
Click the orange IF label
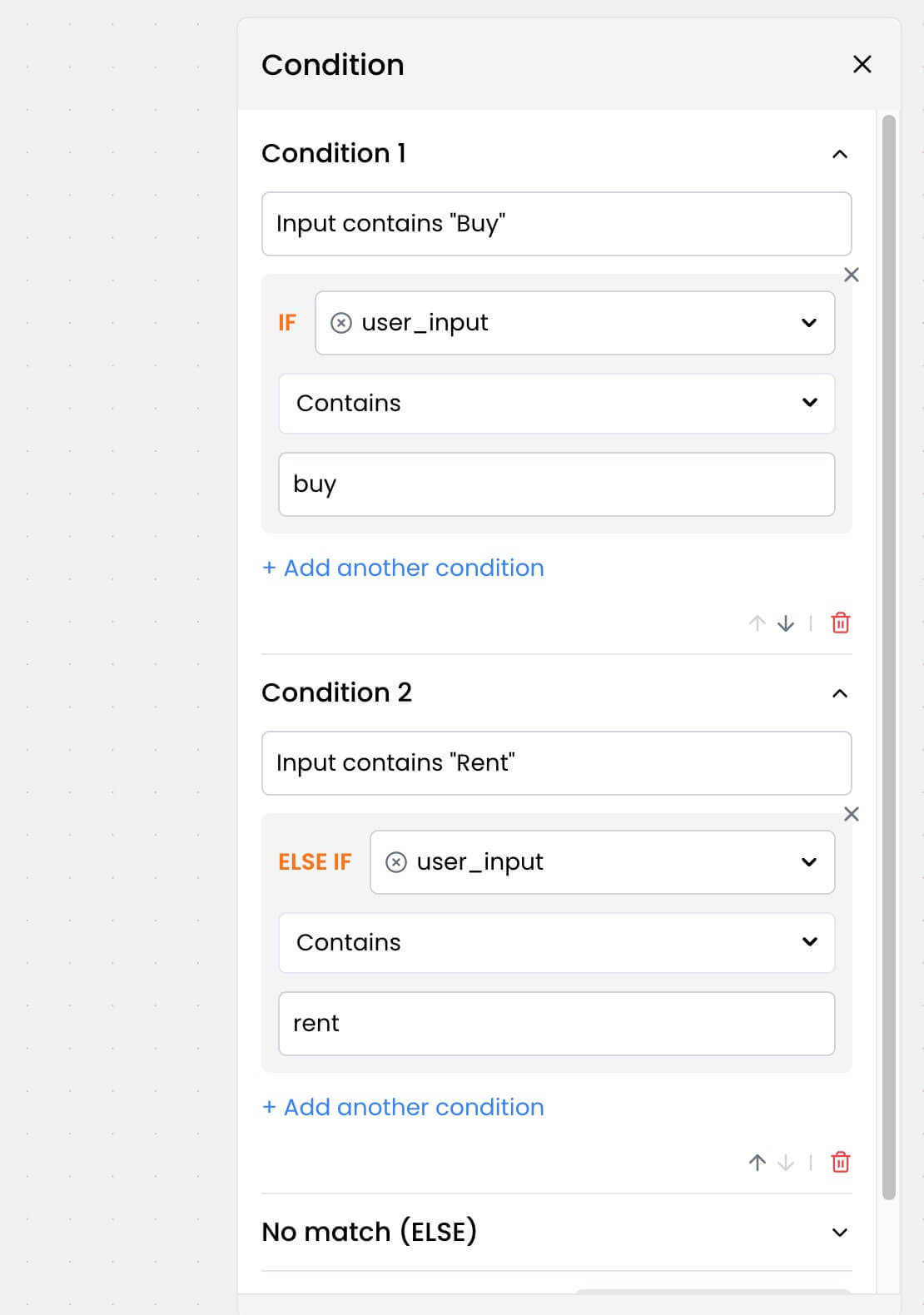point(287,323)
